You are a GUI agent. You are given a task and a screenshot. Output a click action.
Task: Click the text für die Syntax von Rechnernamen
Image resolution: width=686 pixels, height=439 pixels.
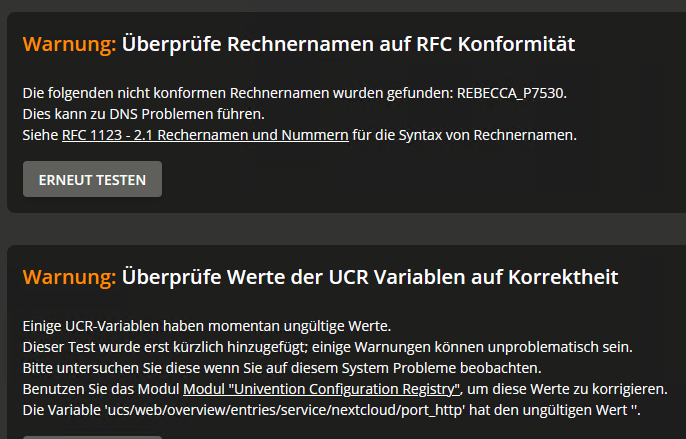tap(464, 135)
